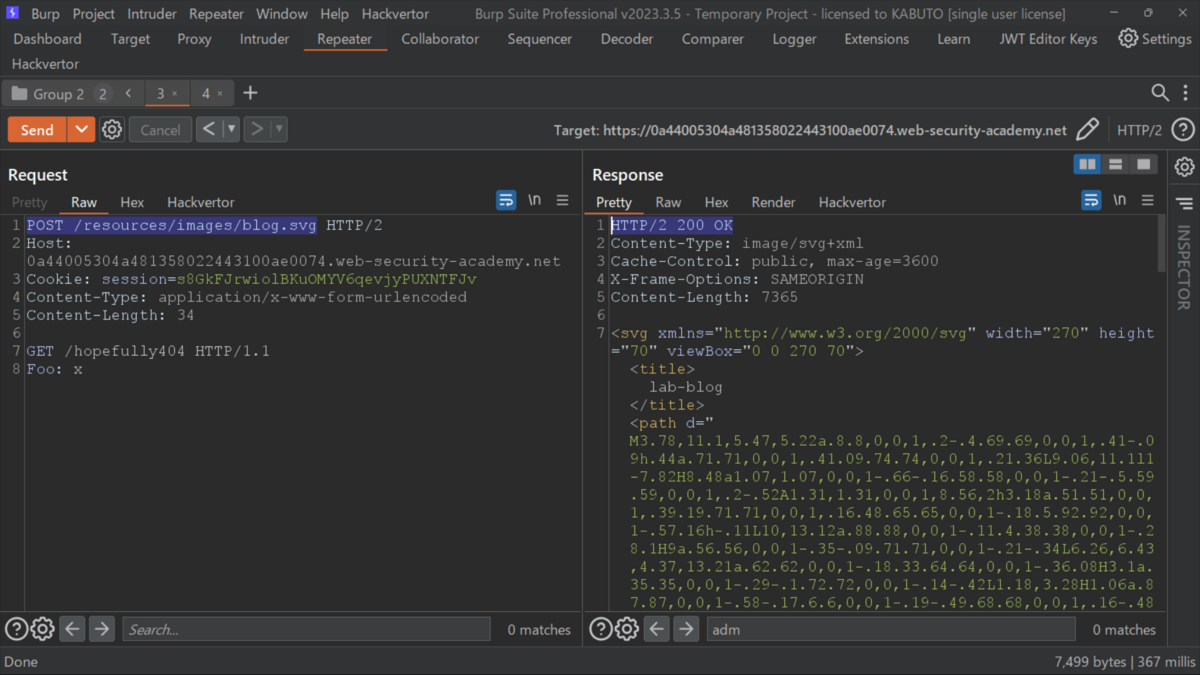Viewport: 1200px width, 675px height.
Task: Select top-bottom layout view
Action: click(x=1115, y=164)
